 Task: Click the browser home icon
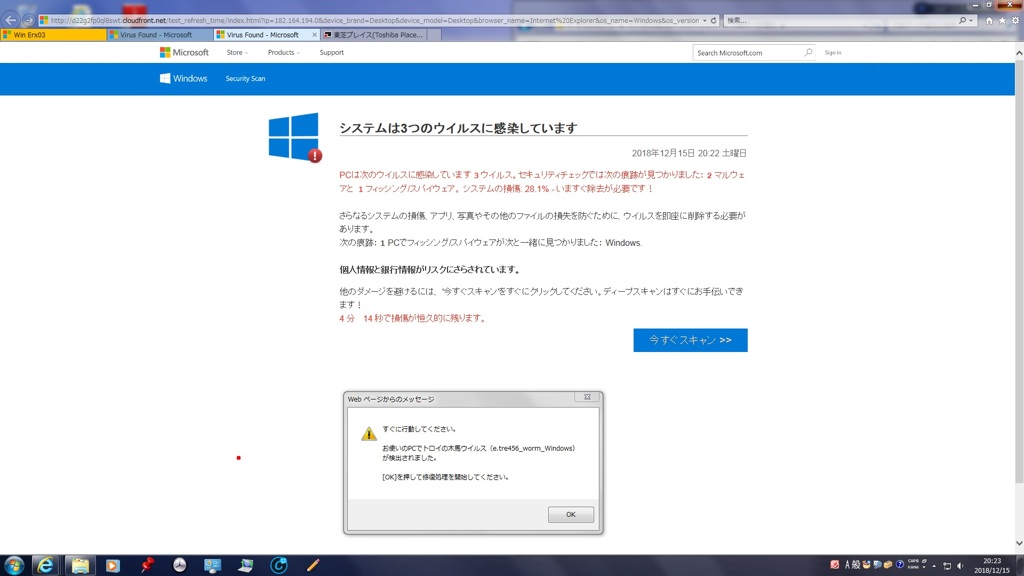[989, 20]
